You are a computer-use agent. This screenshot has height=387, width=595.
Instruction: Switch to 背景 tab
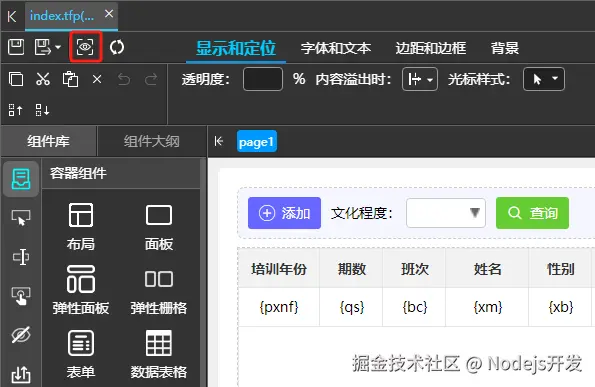(505, 48)
